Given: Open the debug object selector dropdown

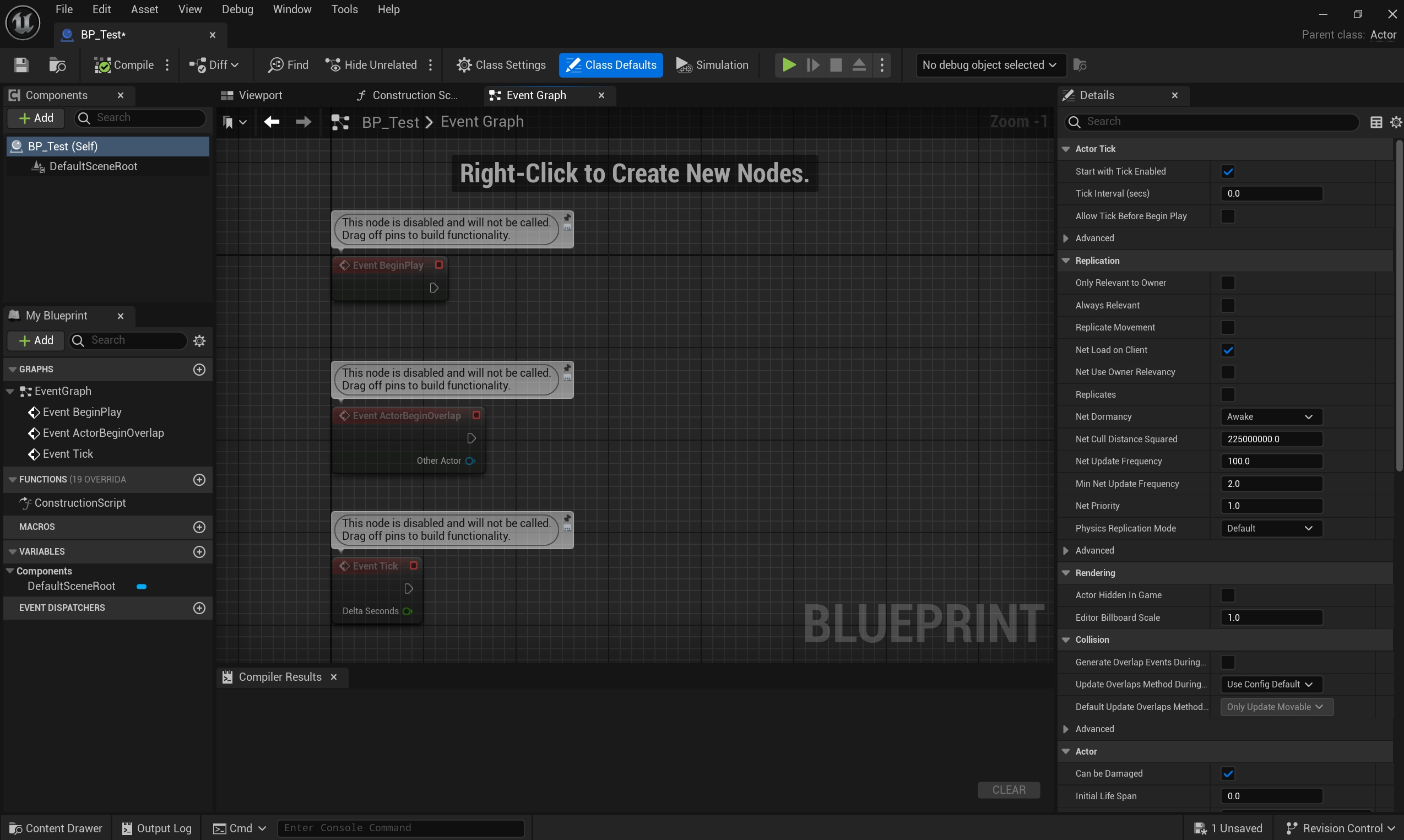Looking at the screenshot, I should [990, 65].
